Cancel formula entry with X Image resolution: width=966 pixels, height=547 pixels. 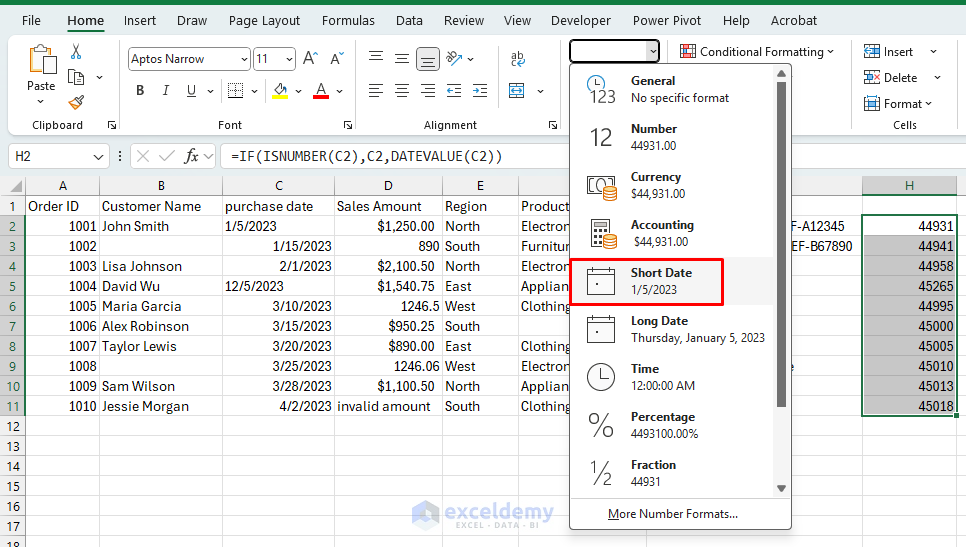143,156
